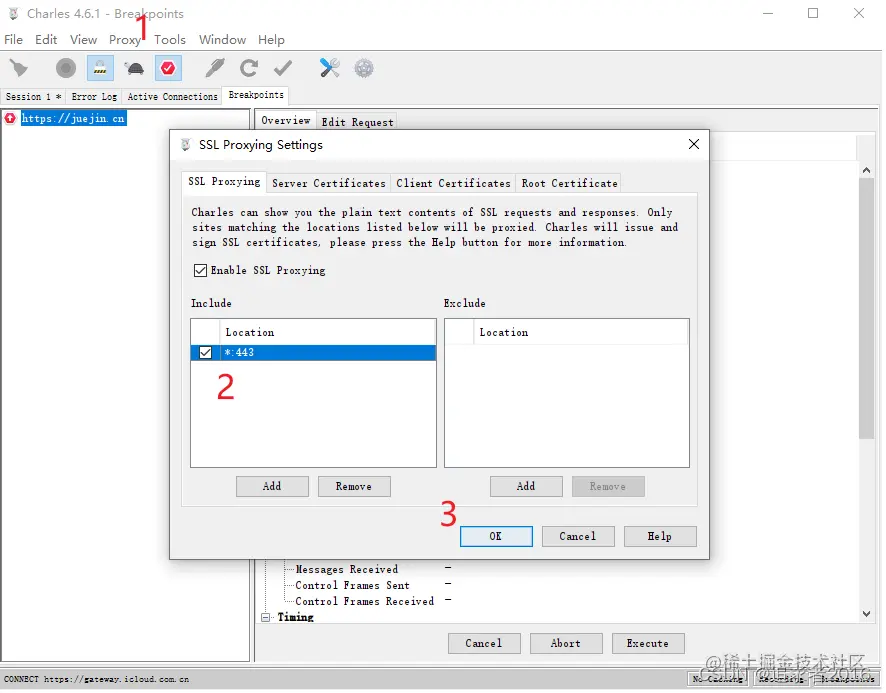Viewport: 886px width, 693px height.
Task: Switch to Session 1 tab
Action: click(x=33, y=97)
